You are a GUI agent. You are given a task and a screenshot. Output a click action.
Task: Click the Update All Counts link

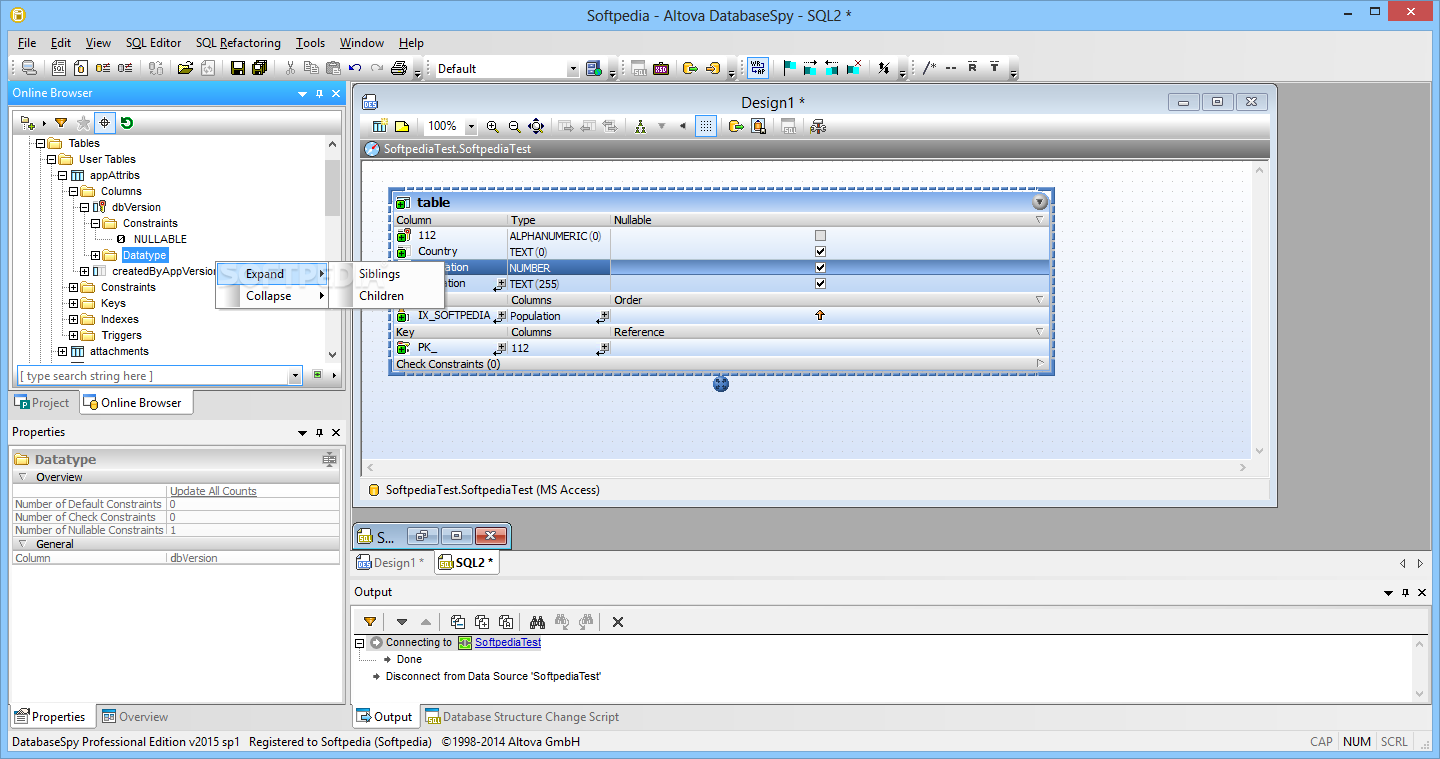pos(213,491)
